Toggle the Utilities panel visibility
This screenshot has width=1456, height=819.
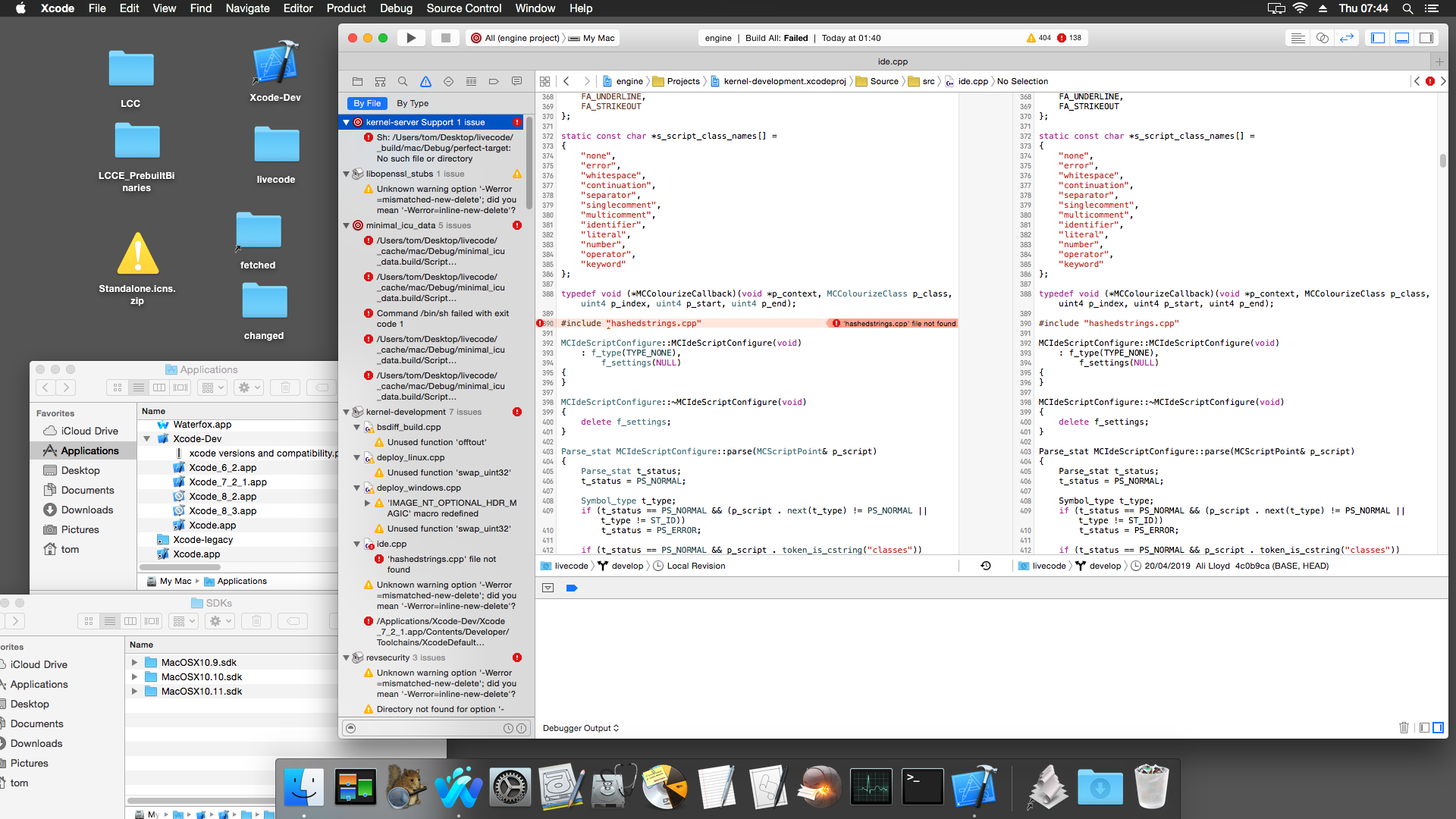(1426, 38)
